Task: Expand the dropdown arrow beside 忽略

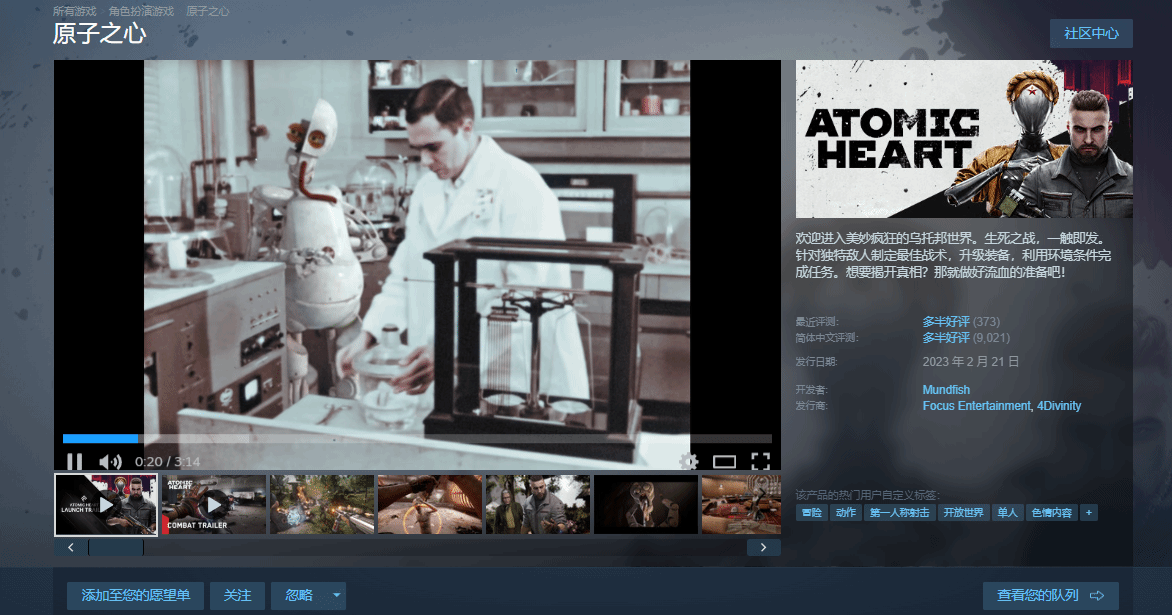Action: 337,595
